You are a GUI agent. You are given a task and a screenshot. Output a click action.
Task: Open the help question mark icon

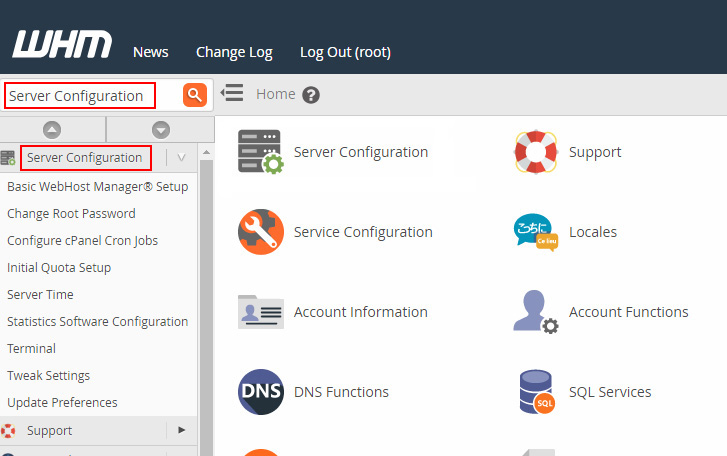coord(311,95)
